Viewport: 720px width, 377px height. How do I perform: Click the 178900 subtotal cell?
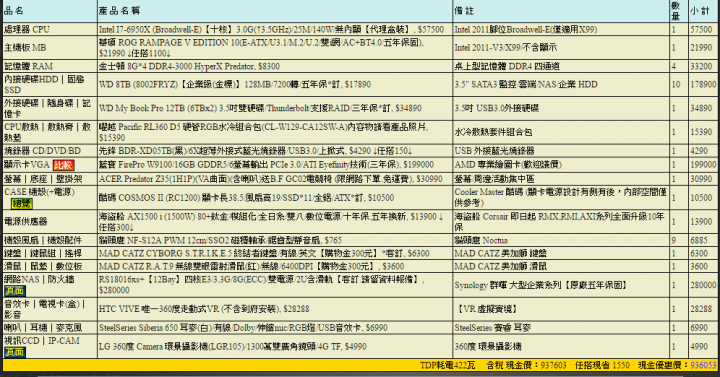click(703, 84)
